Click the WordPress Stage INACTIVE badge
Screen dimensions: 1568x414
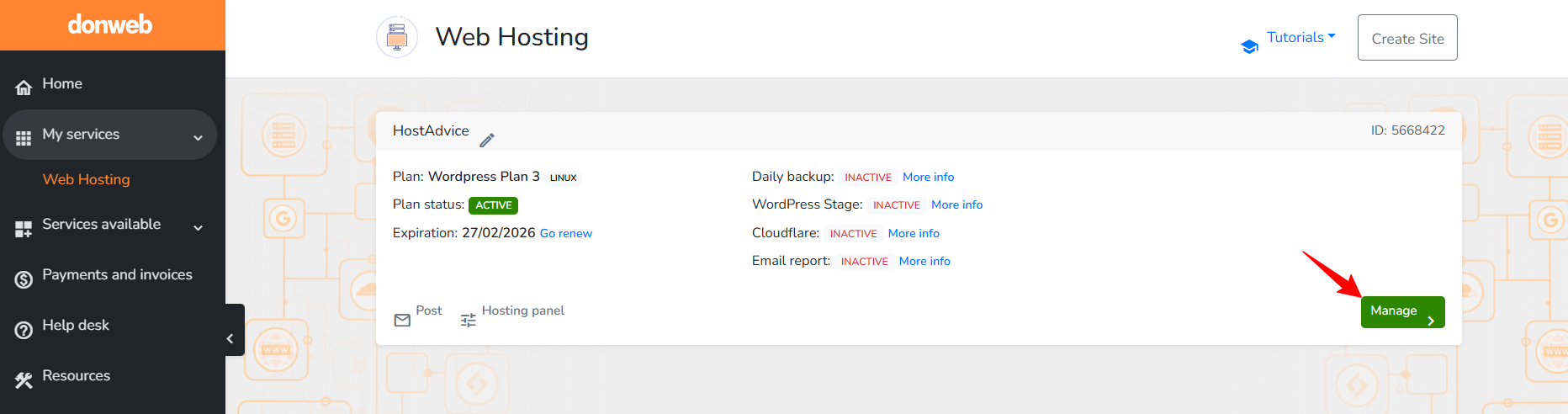897,205
